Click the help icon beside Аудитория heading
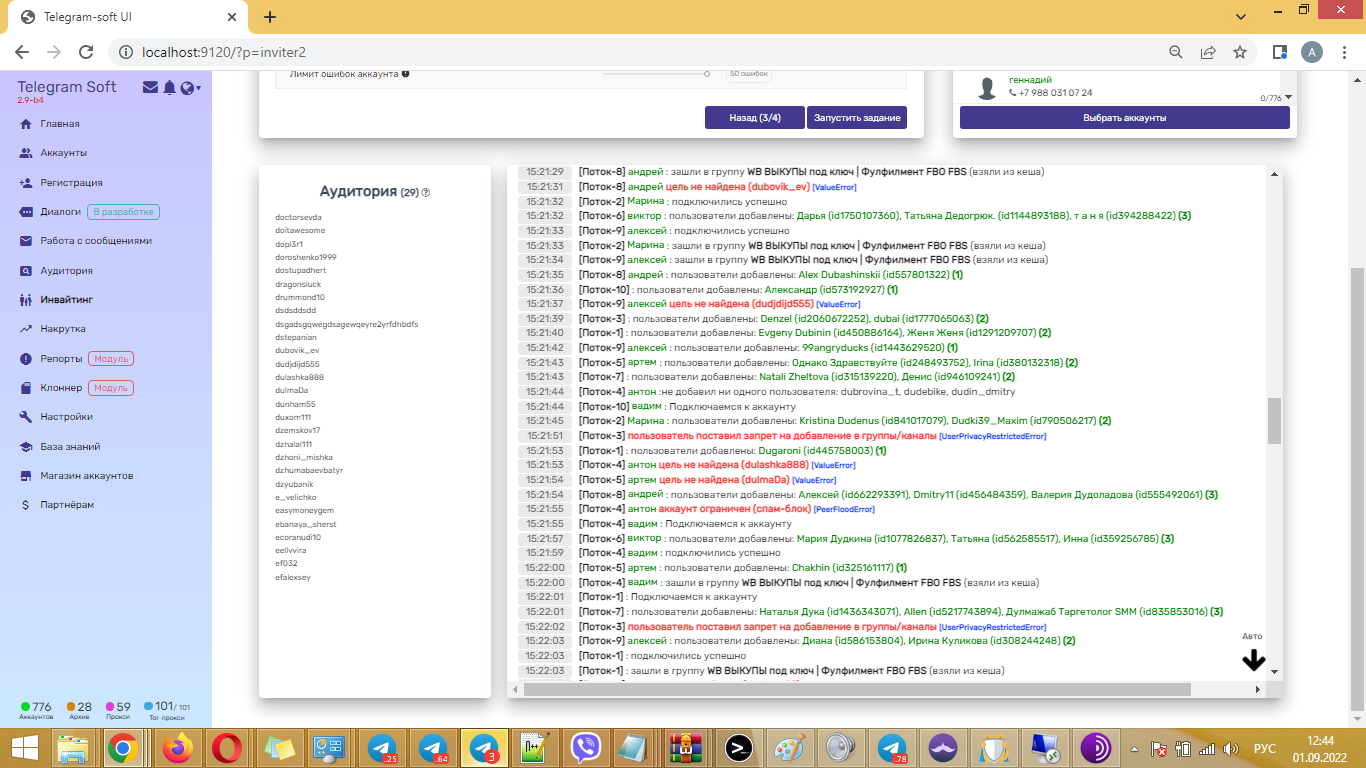The height and width of the screenshot is (768, 1366). tap(426, 193)
